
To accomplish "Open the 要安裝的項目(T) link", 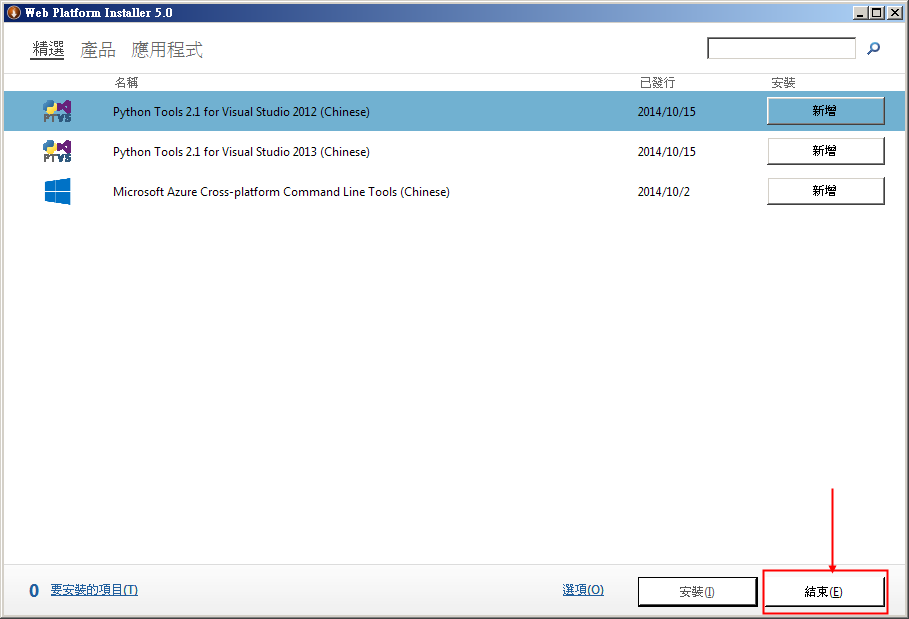I will click(x=94, y=590).
